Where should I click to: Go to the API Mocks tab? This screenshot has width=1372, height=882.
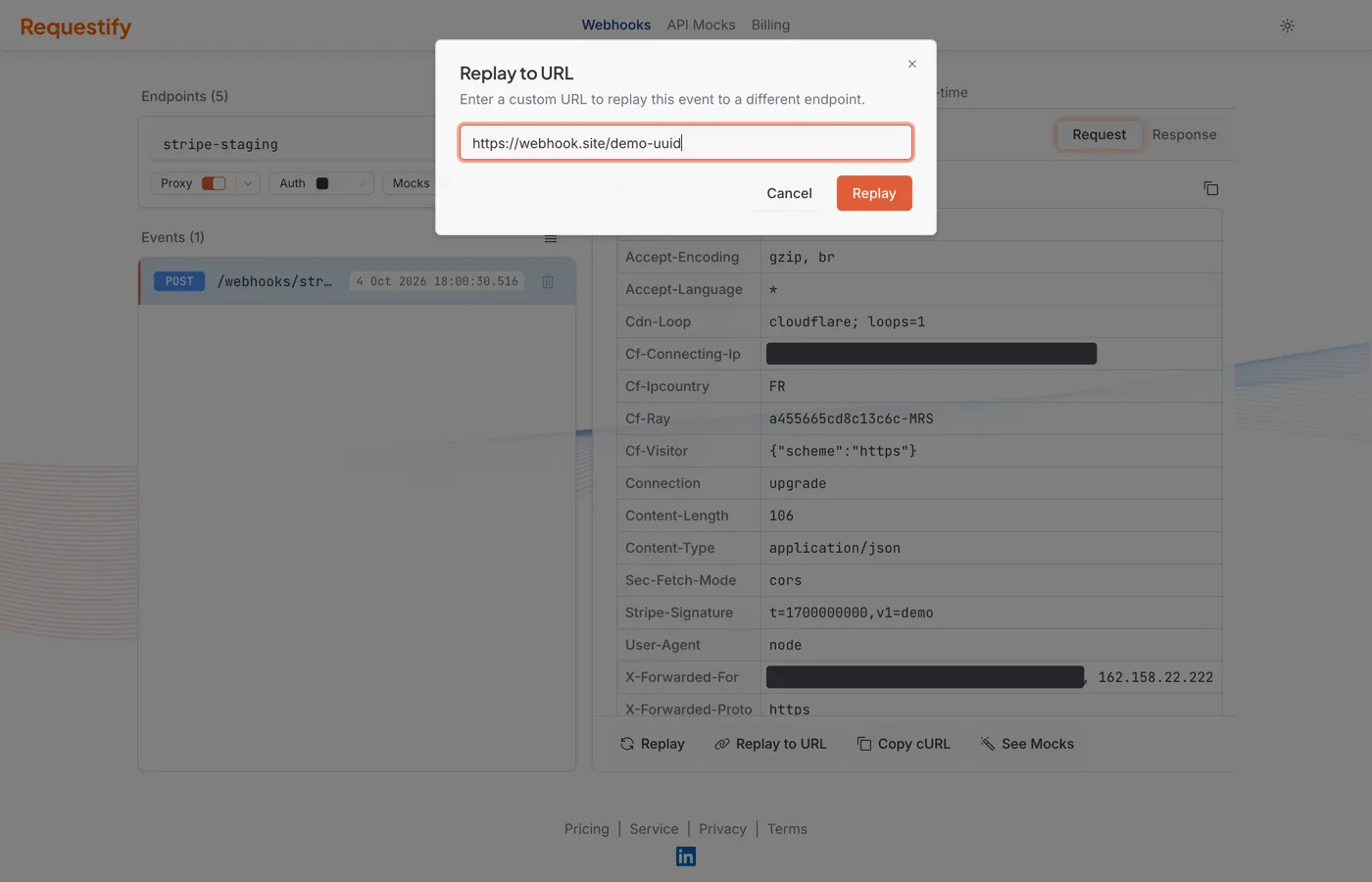click(x=701, y=25)
